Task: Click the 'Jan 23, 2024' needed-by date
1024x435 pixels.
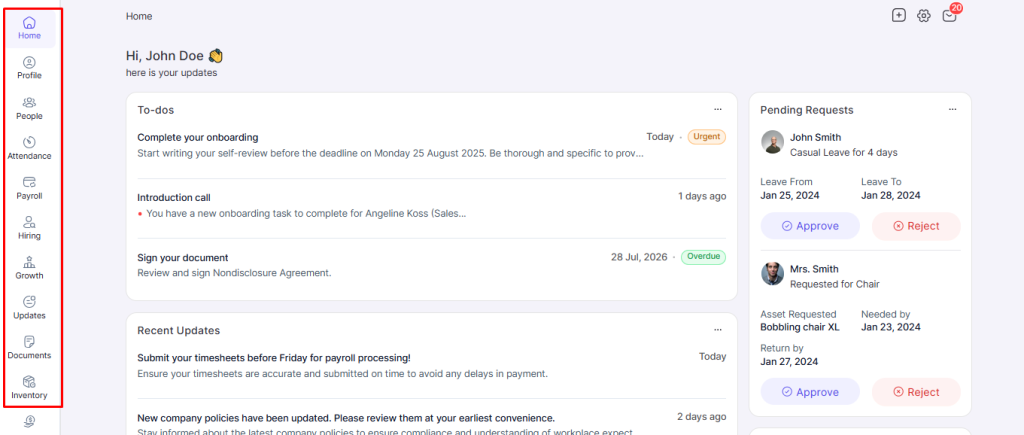Action: coord(891,327)
